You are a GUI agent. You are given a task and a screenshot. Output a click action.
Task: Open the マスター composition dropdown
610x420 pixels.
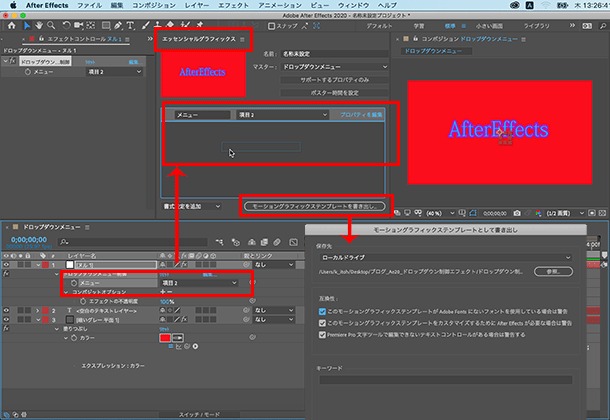coord(335,67)
